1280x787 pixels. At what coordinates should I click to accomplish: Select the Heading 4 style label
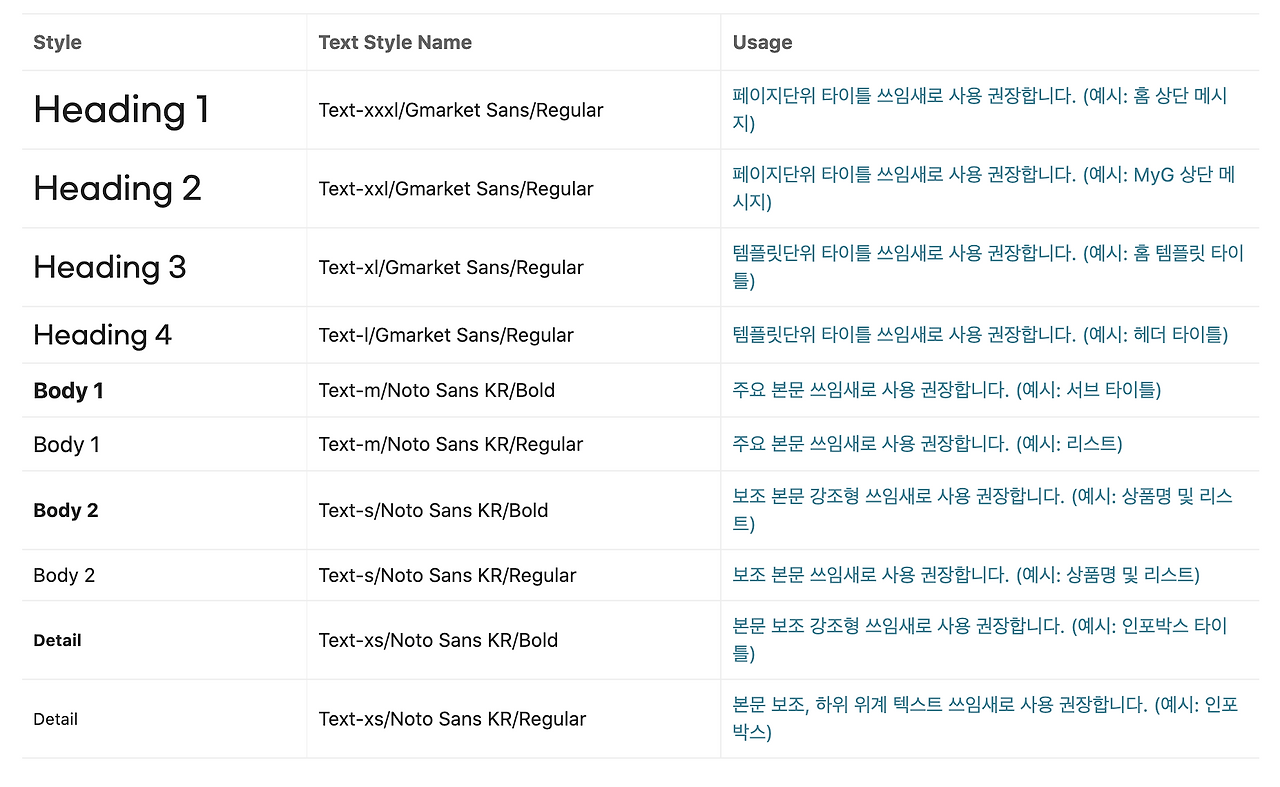102,335
